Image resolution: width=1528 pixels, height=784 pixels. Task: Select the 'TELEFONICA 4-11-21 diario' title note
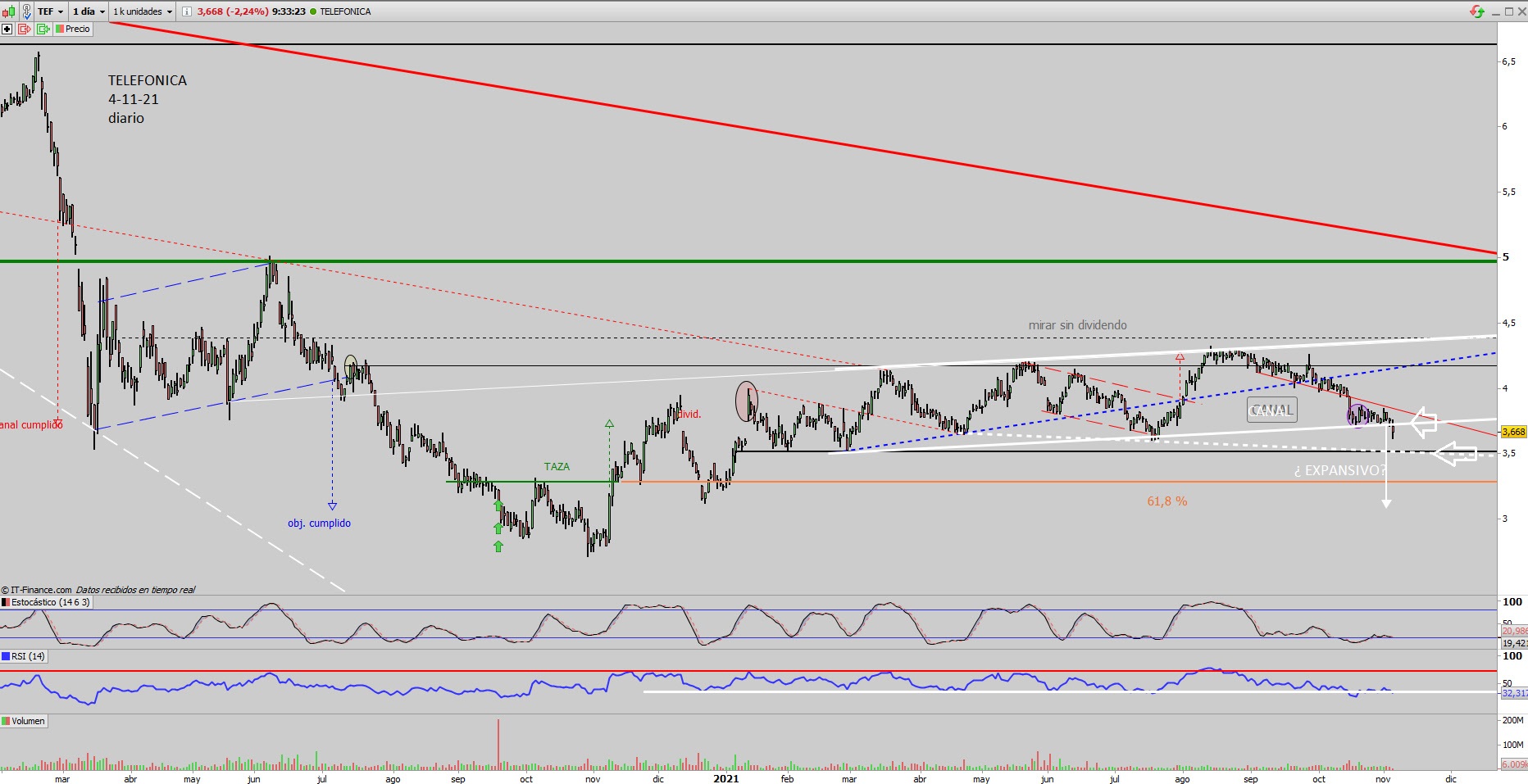(x=148, y=99)
